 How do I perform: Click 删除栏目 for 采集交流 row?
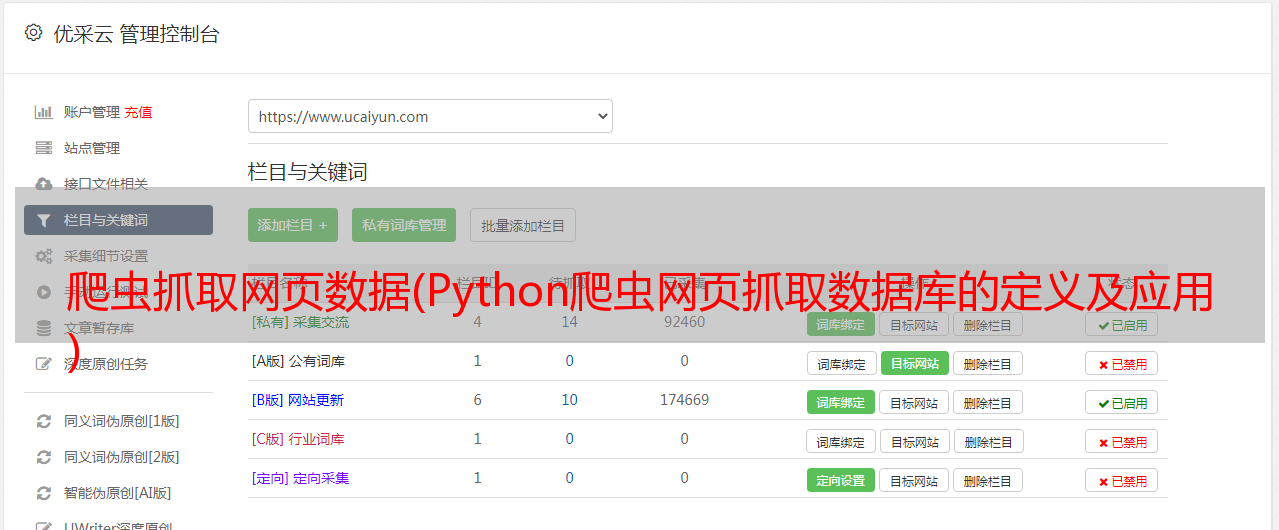click(988, 324)
